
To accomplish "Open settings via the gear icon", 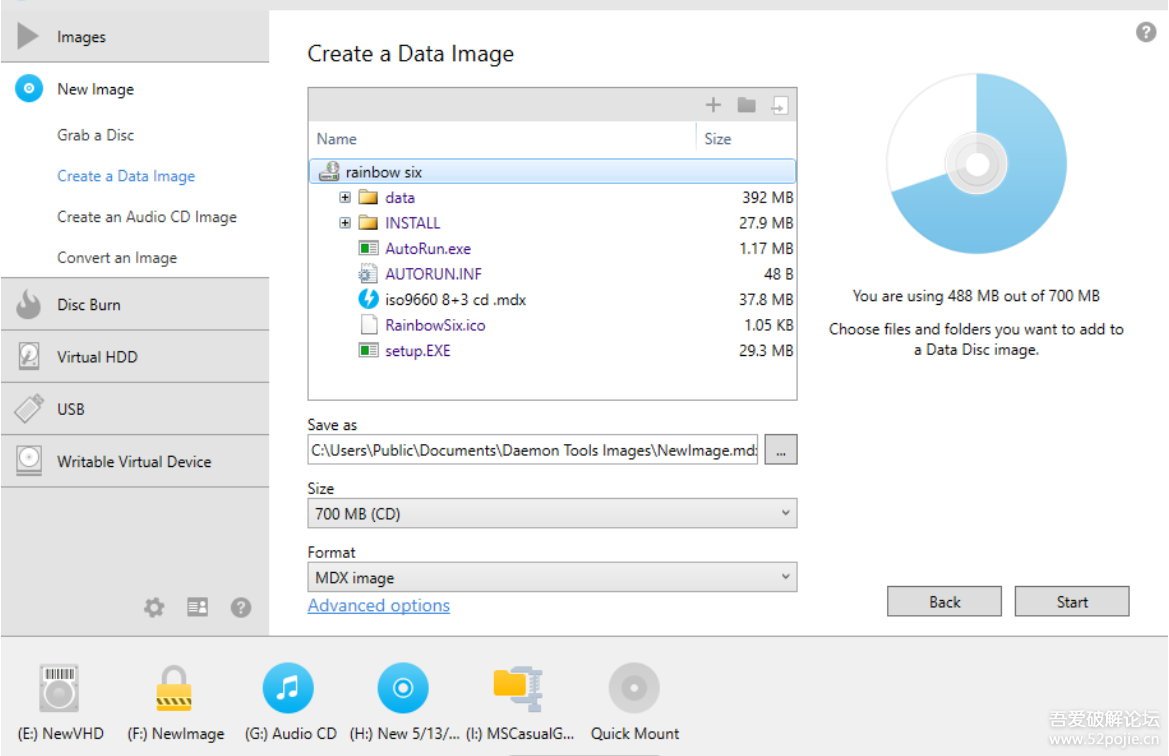I will [x=154, y=607].
